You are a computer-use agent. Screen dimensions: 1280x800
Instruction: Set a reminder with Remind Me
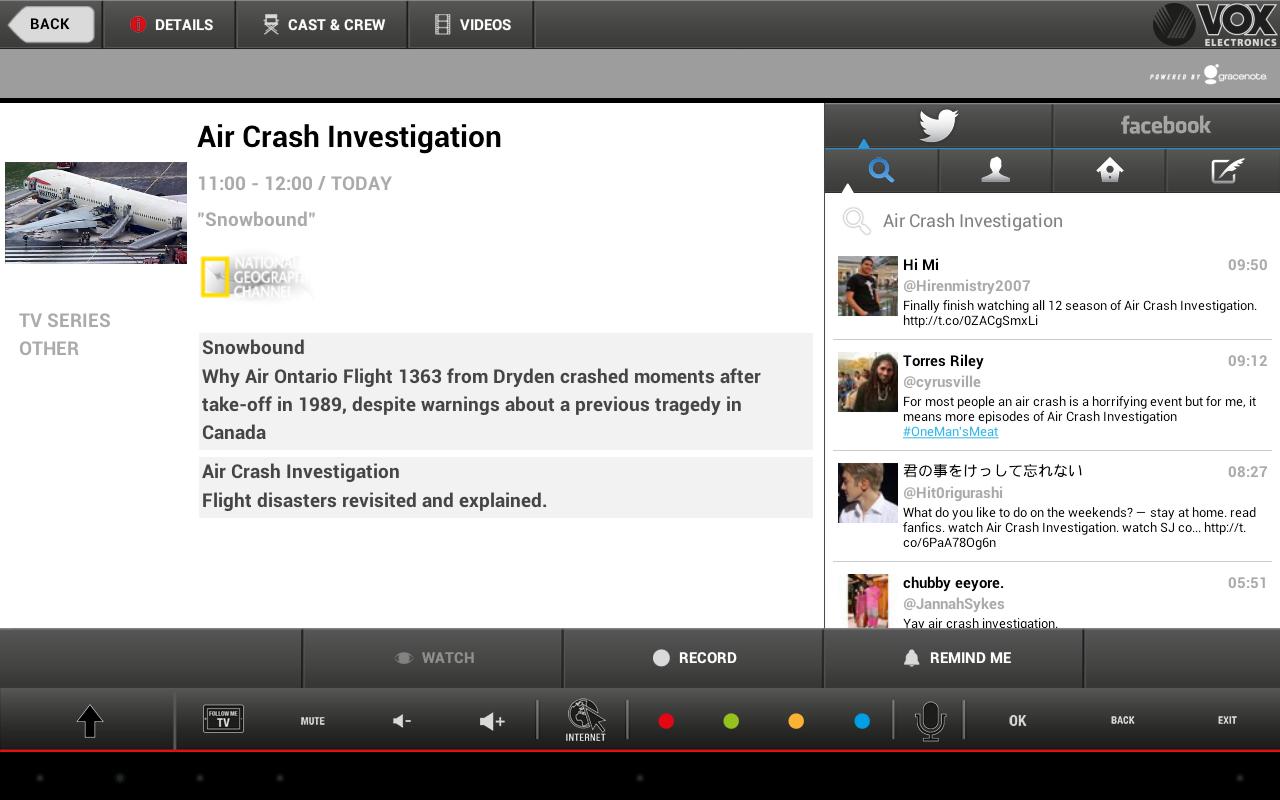coord(955,658)
